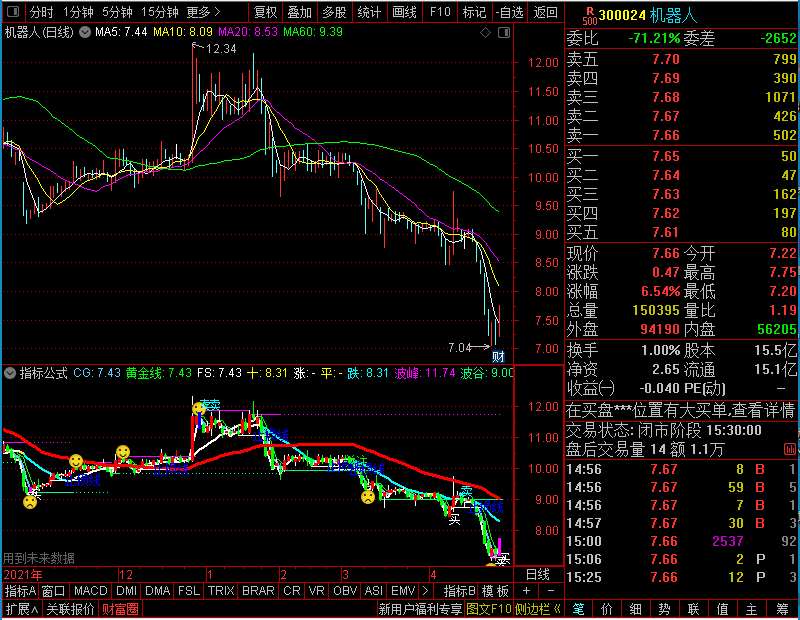Zoom out the chart with minus button
The width and height of the screenshot is (800, 620).
[x=551, y=591]
